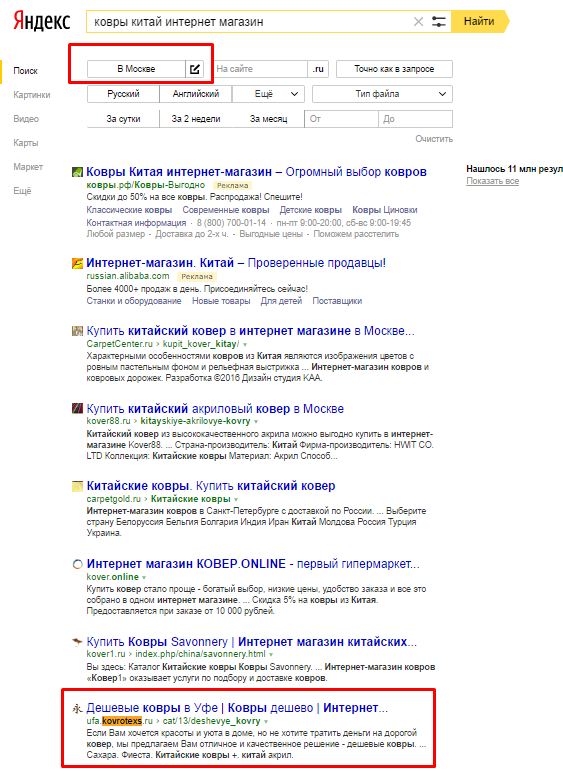Click the От date field
Screen dimensions: 563x774
[341, 119]
